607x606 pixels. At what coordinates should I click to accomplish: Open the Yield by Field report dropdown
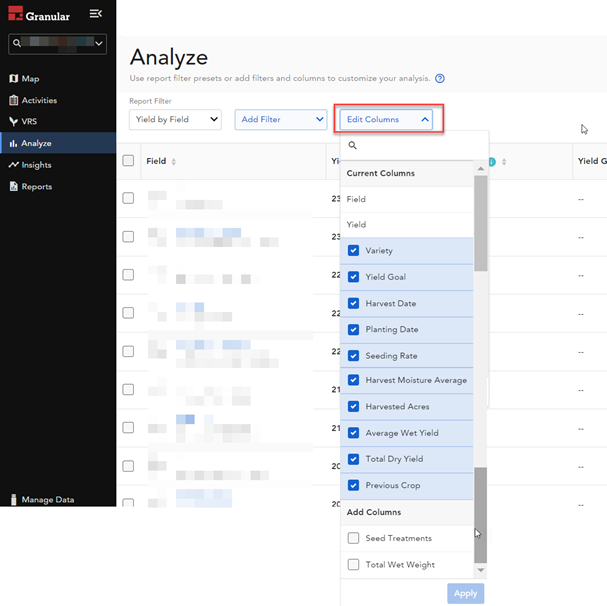(175, 120)
